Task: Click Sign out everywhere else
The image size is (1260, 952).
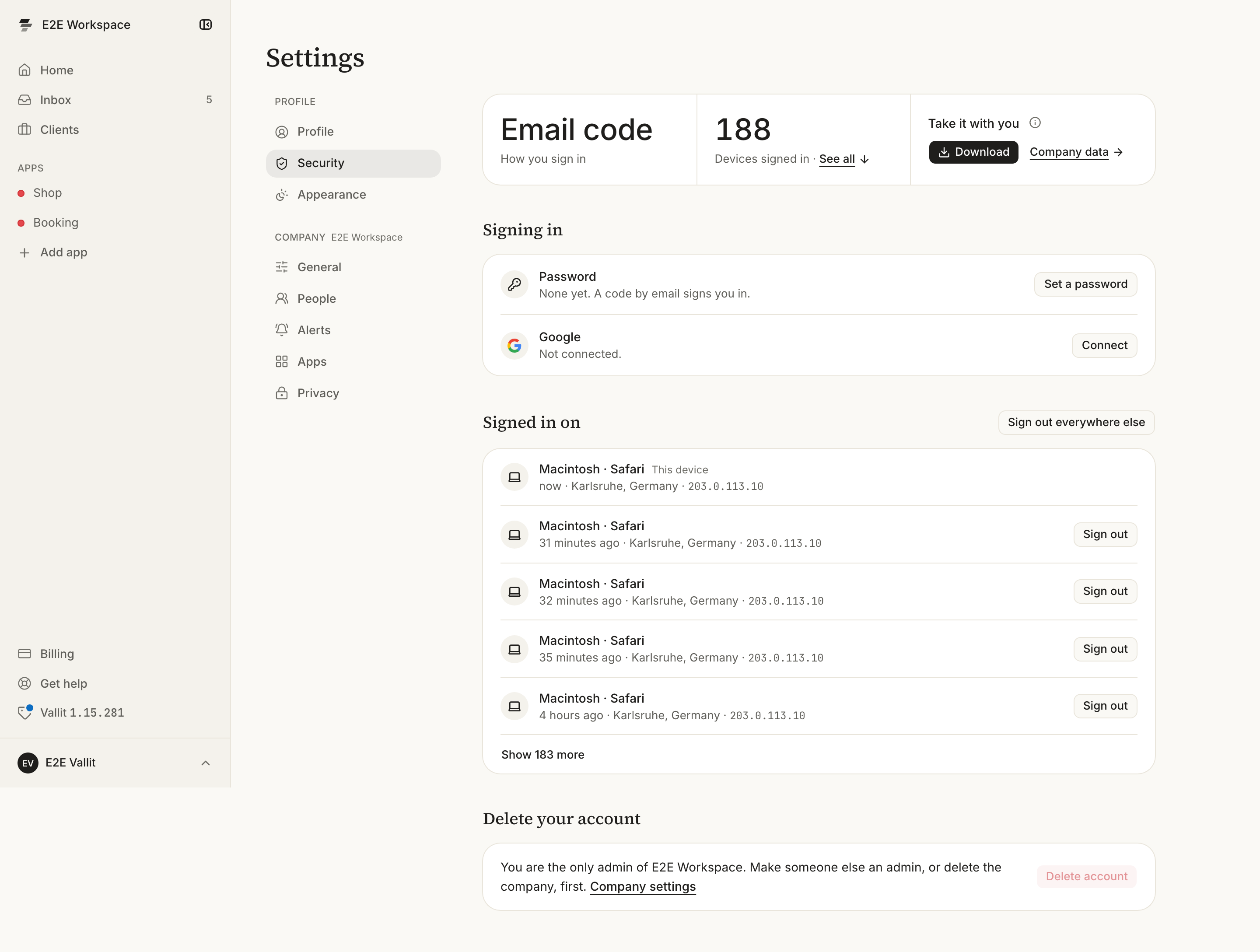Action: pos(1076,422)
